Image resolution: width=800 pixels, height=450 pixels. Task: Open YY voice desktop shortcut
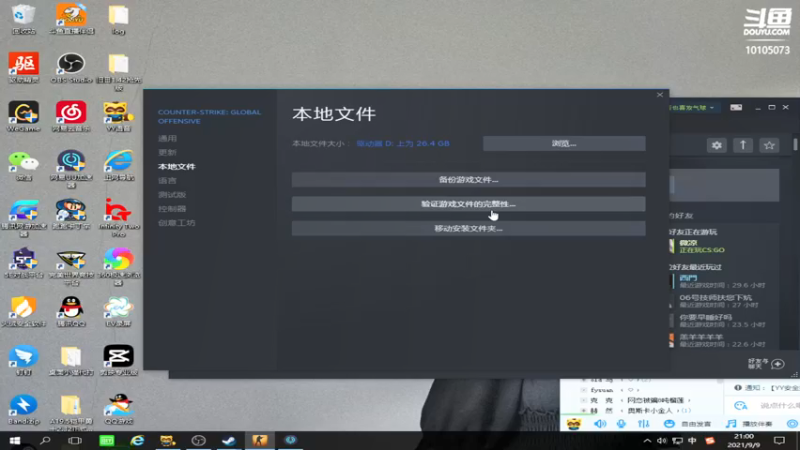(118, 117)
